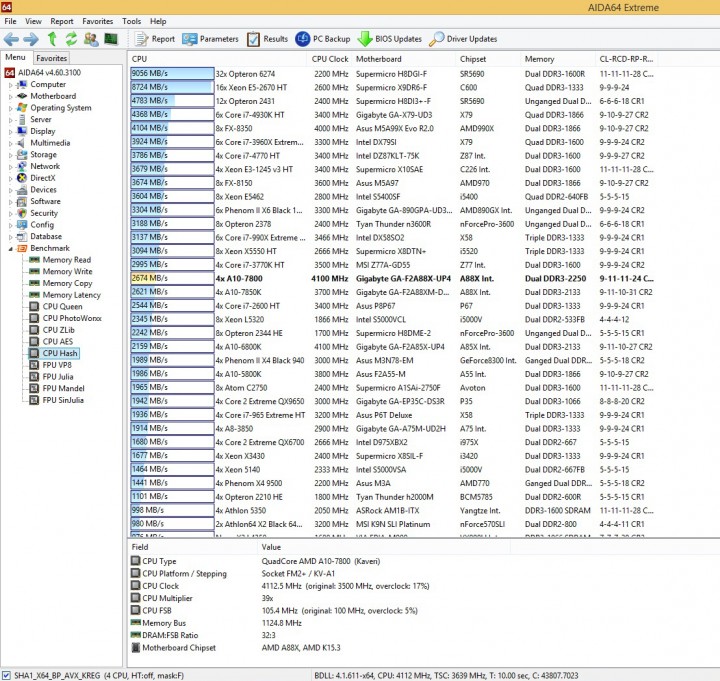
Task: Select the Server tree item
Action: pos(40,119)
